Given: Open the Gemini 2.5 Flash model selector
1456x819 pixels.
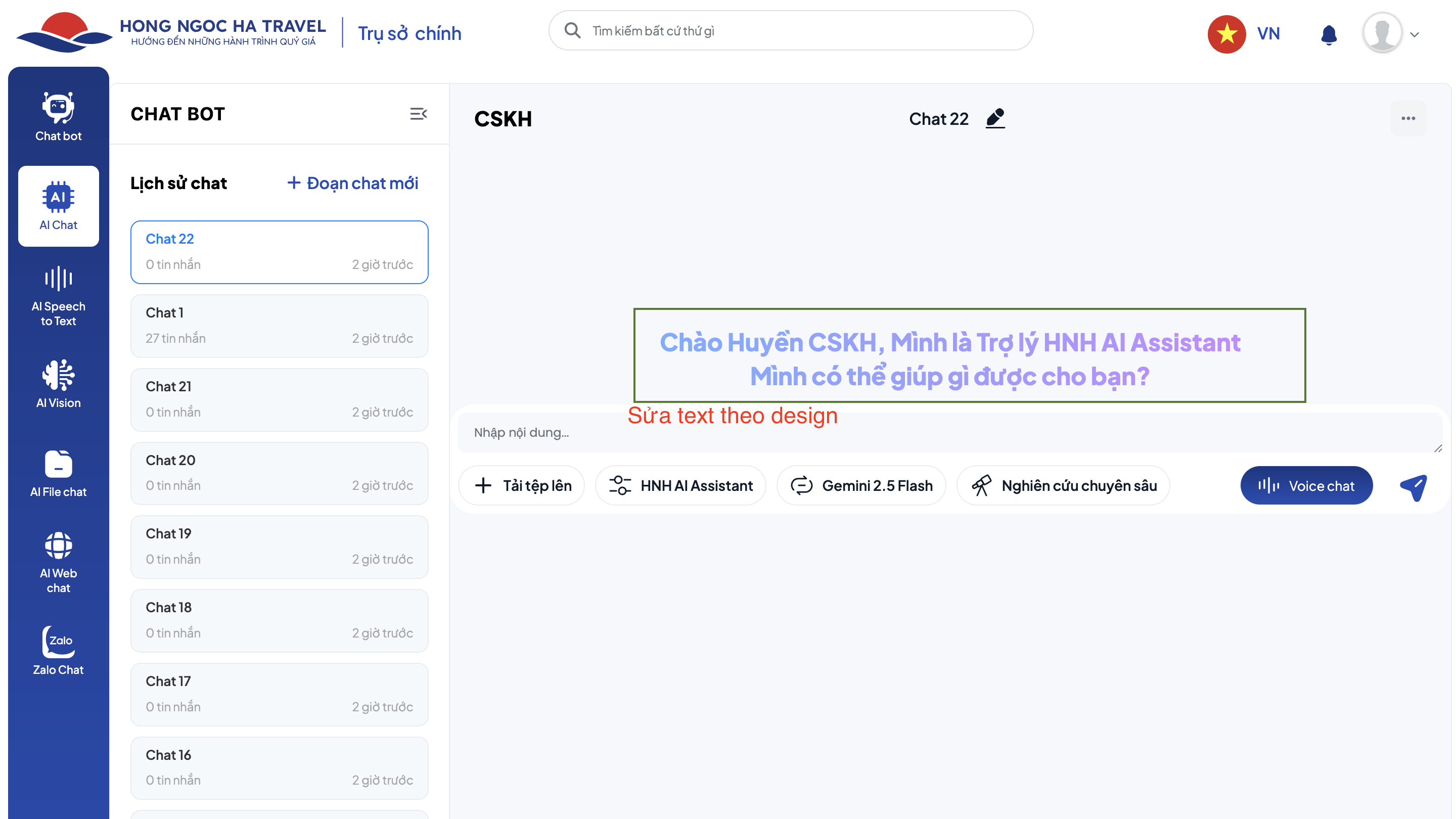Looking at the screenshot, I should click(861, 485).
